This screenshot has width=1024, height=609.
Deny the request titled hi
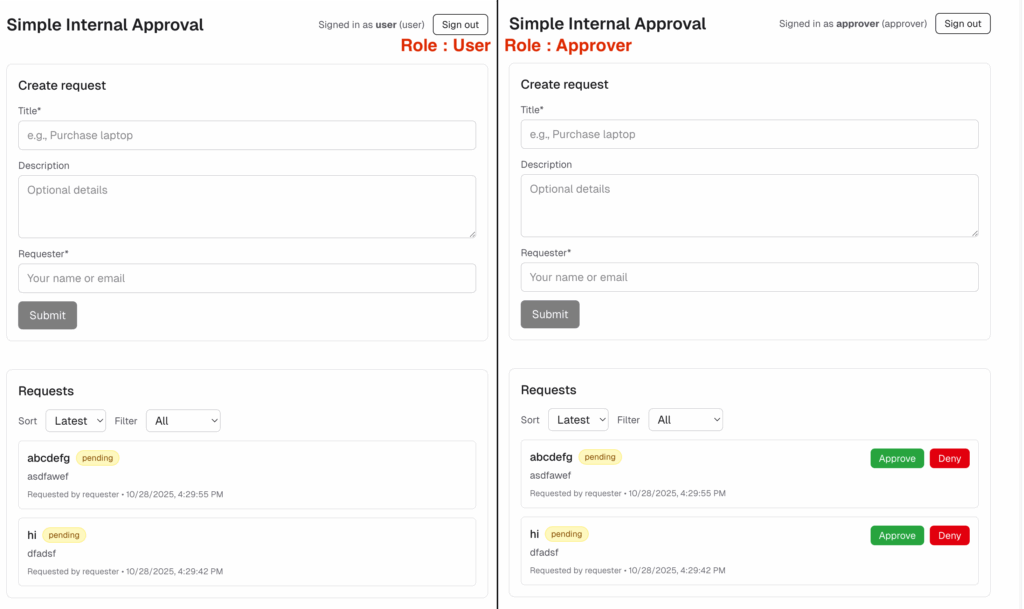pyautogui.click(x=949, y=535)
